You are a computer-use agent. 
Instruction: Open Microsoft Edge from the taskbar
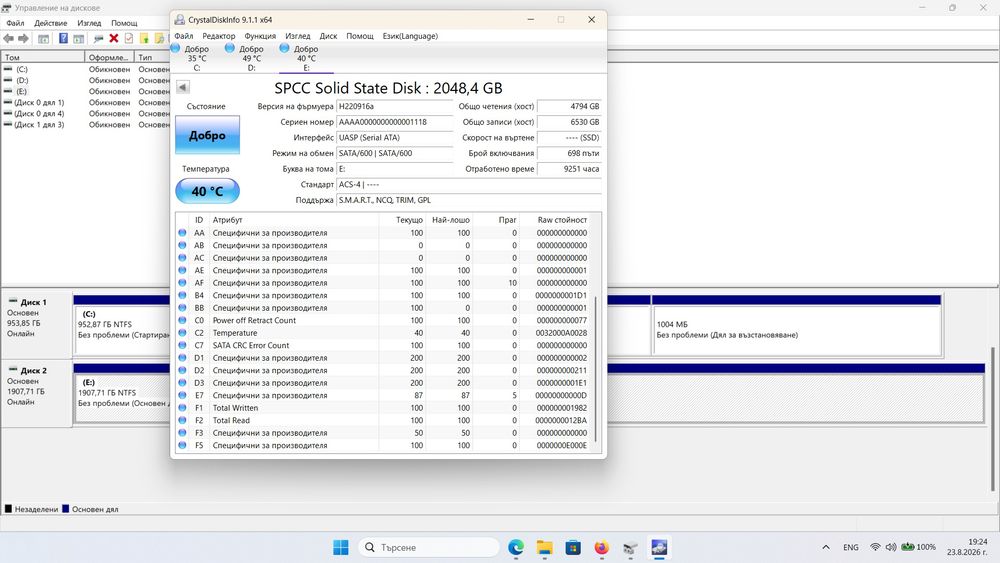[x=516, y=547]
